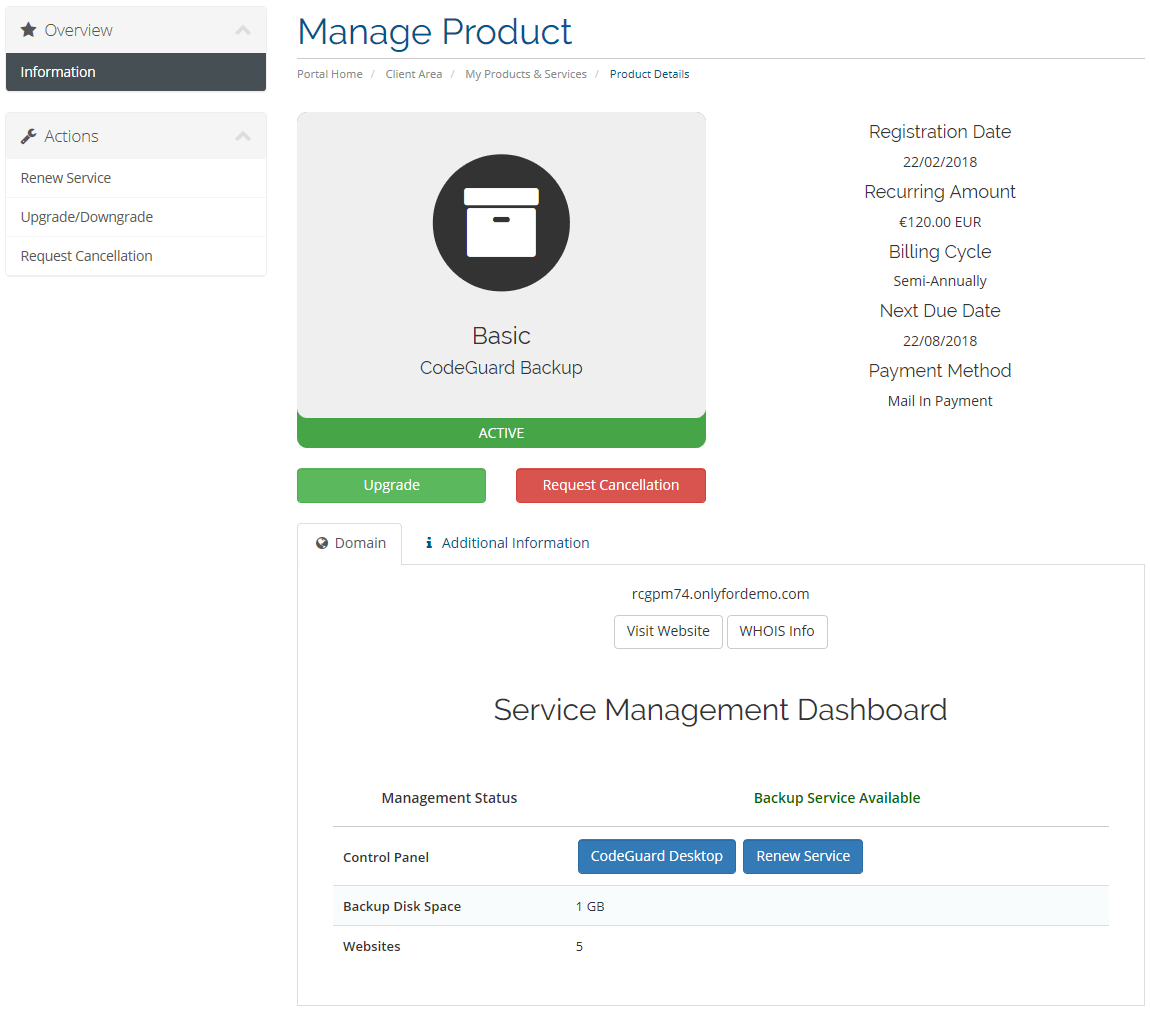Click the Visit Website button

tap(668, 631)
